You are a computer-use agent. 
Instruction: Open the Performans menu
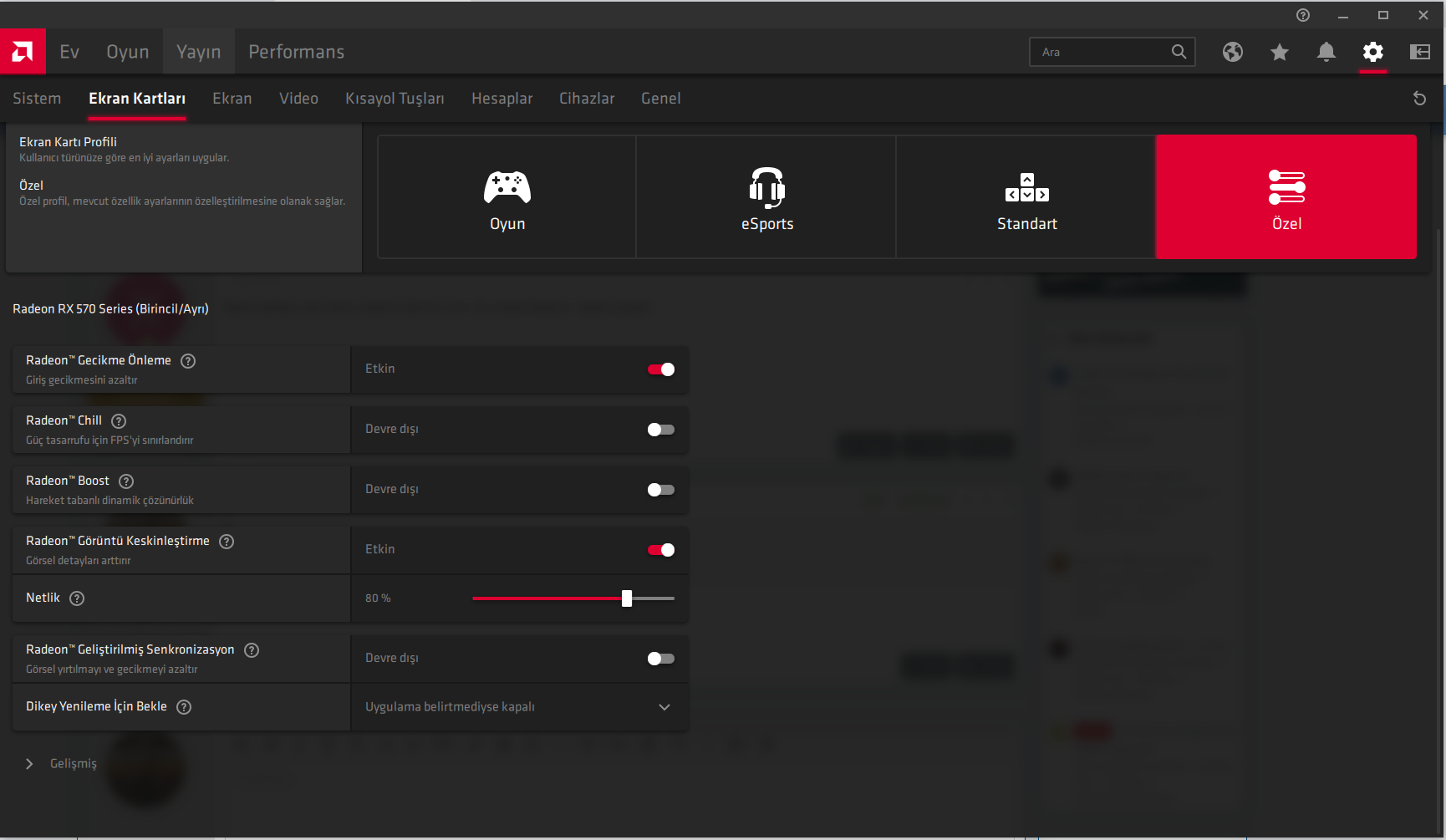point(296,52)
